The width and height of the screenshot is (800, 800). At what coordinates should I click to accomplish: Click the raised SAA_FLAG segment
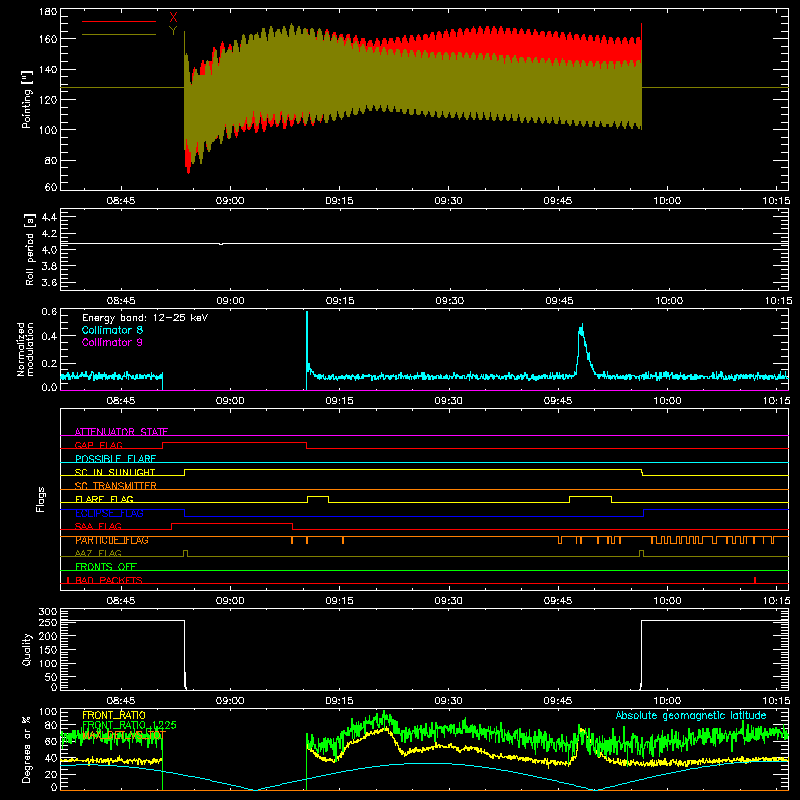(232, 523)
